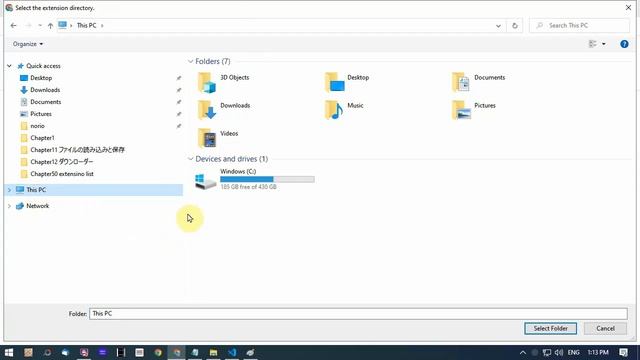Click the Select Folder button
640x360 pixels.
coord(550,329)
